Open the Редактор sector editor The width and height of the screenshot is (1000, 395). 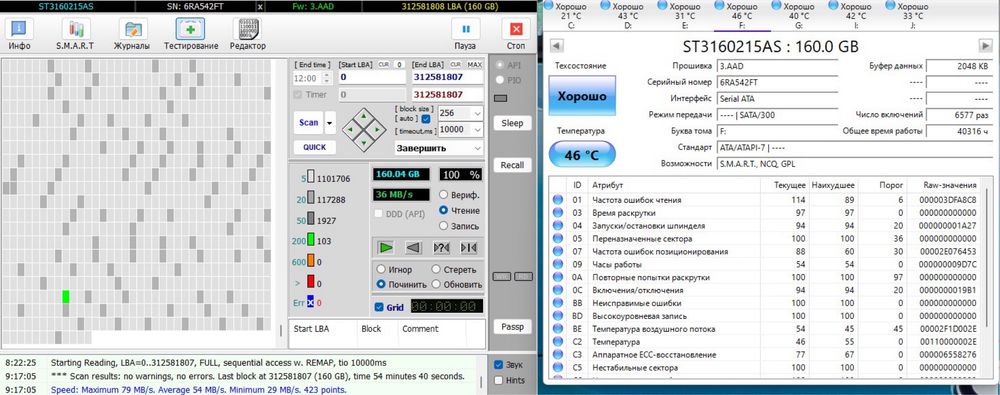pos(248,34)
